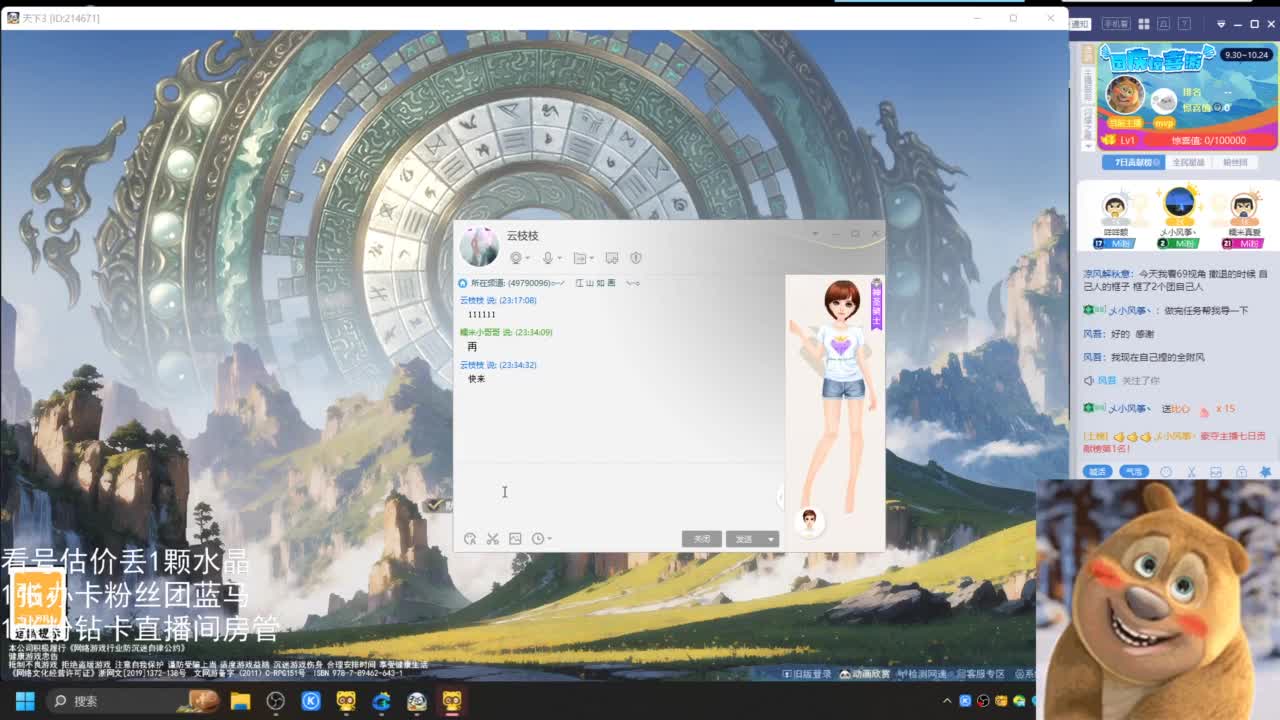Open emoji icon in live chat bar
1280x720 pixels.
click(x=1166, y=471)
